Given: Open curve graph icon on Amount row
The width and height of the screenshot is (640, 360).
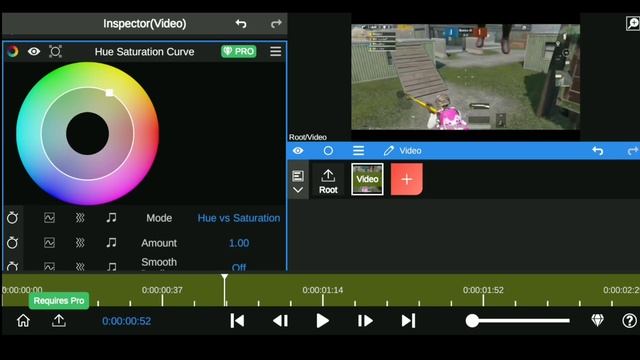Looking at the screenshot, I should tap(49, 243).
